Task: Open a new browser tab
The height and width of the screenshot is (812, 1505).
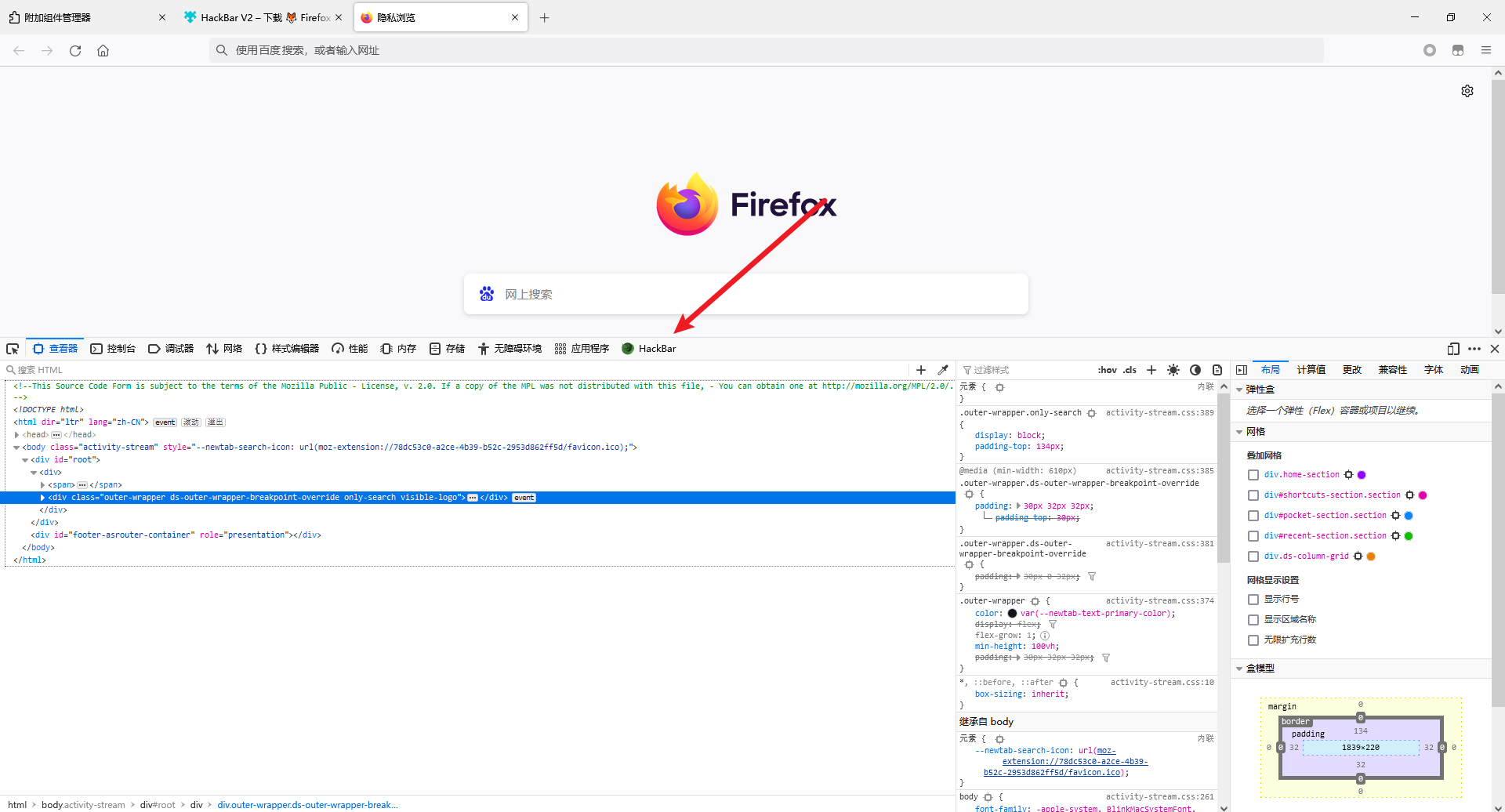Action: (x=545, y=17)
